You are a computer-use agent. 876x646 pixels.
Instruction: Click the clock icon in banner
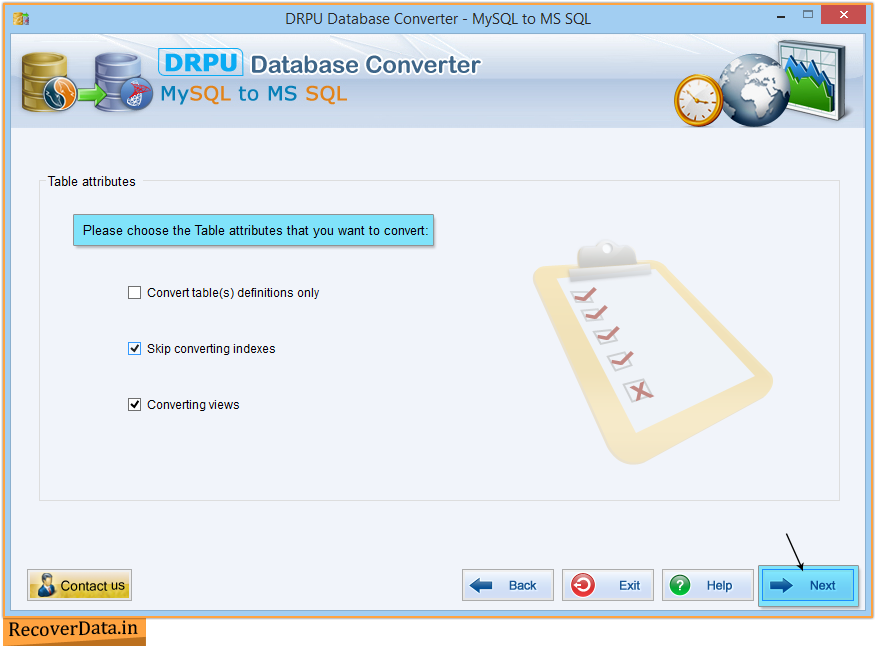coord(698,101)
